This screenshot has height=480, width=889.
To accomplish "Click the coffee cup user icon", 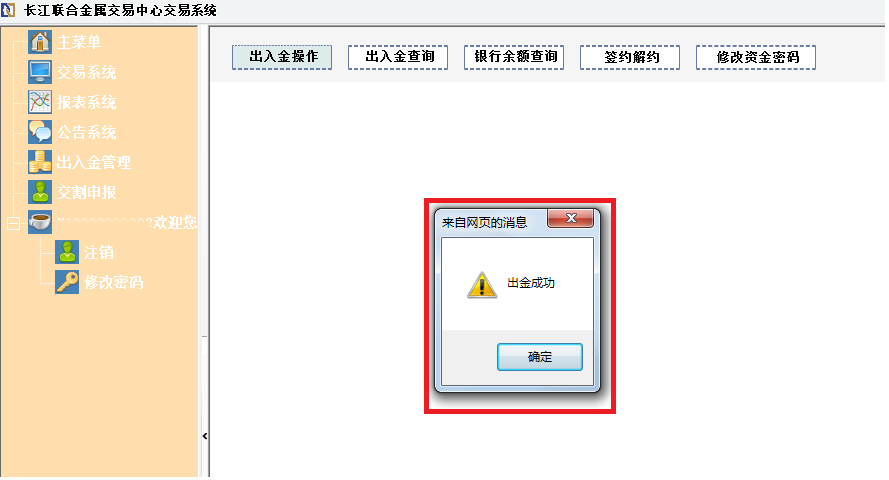I will pos(40,222).
